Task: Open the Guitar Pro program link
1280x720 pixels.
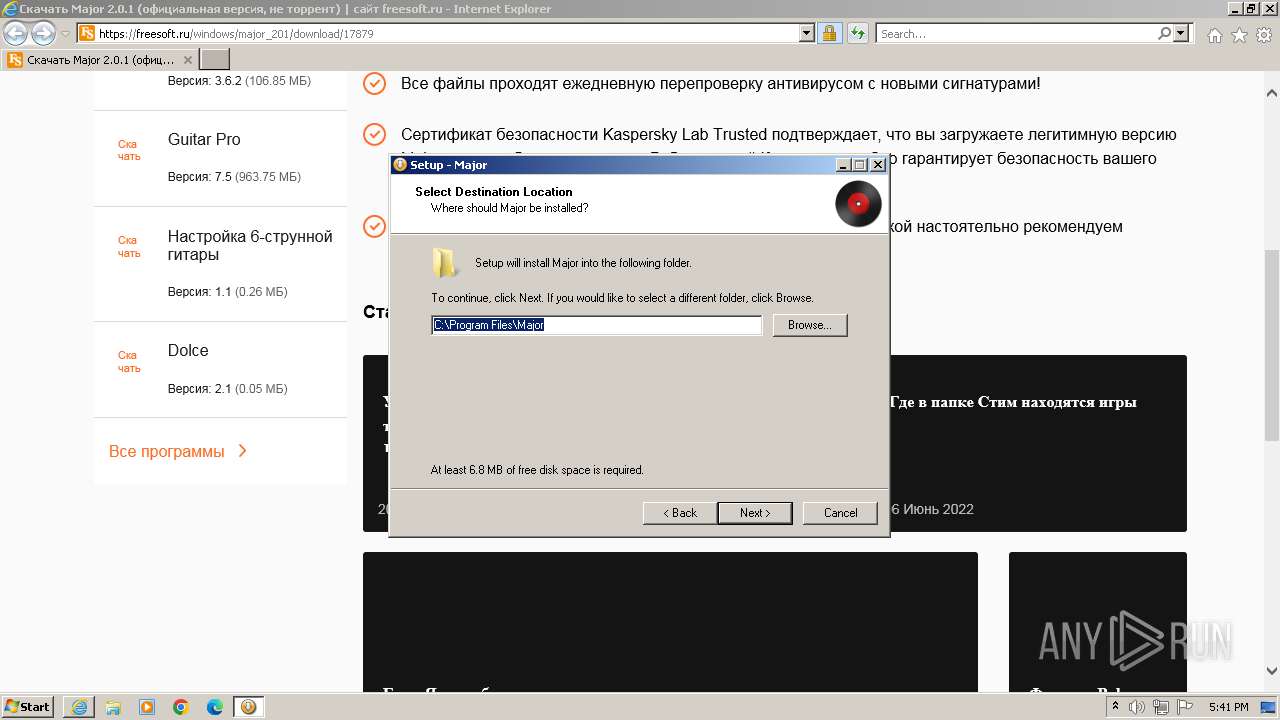Action: click(x=204, y=139)
